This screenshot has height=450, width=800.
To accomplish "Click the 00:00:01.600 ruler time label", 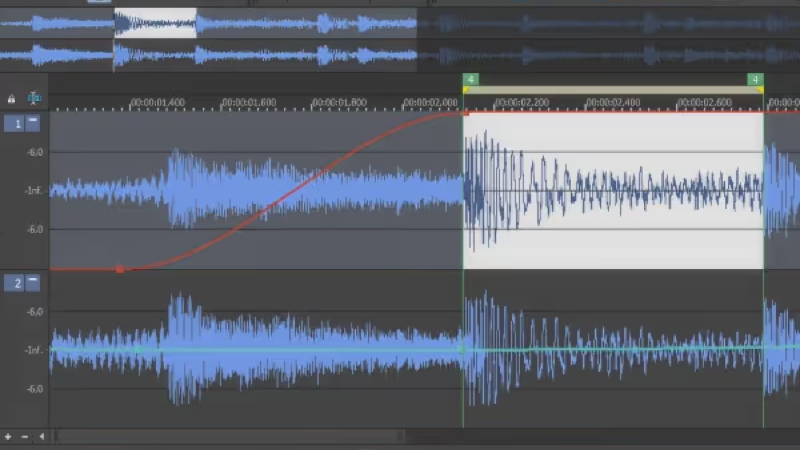I will [x=248, y=103].
